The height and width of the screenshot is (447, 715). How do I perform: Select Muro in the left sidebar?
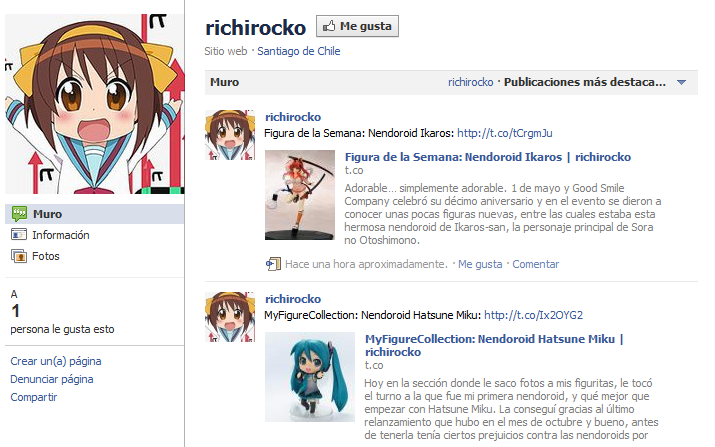click(95, 214)
